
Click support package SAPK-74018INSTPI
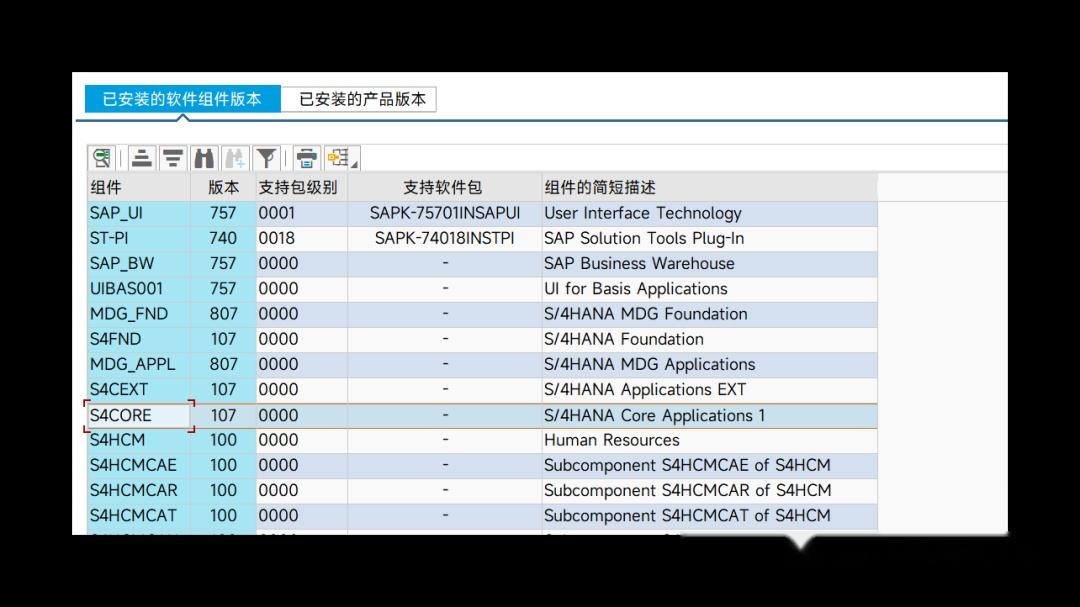point(444,238)
